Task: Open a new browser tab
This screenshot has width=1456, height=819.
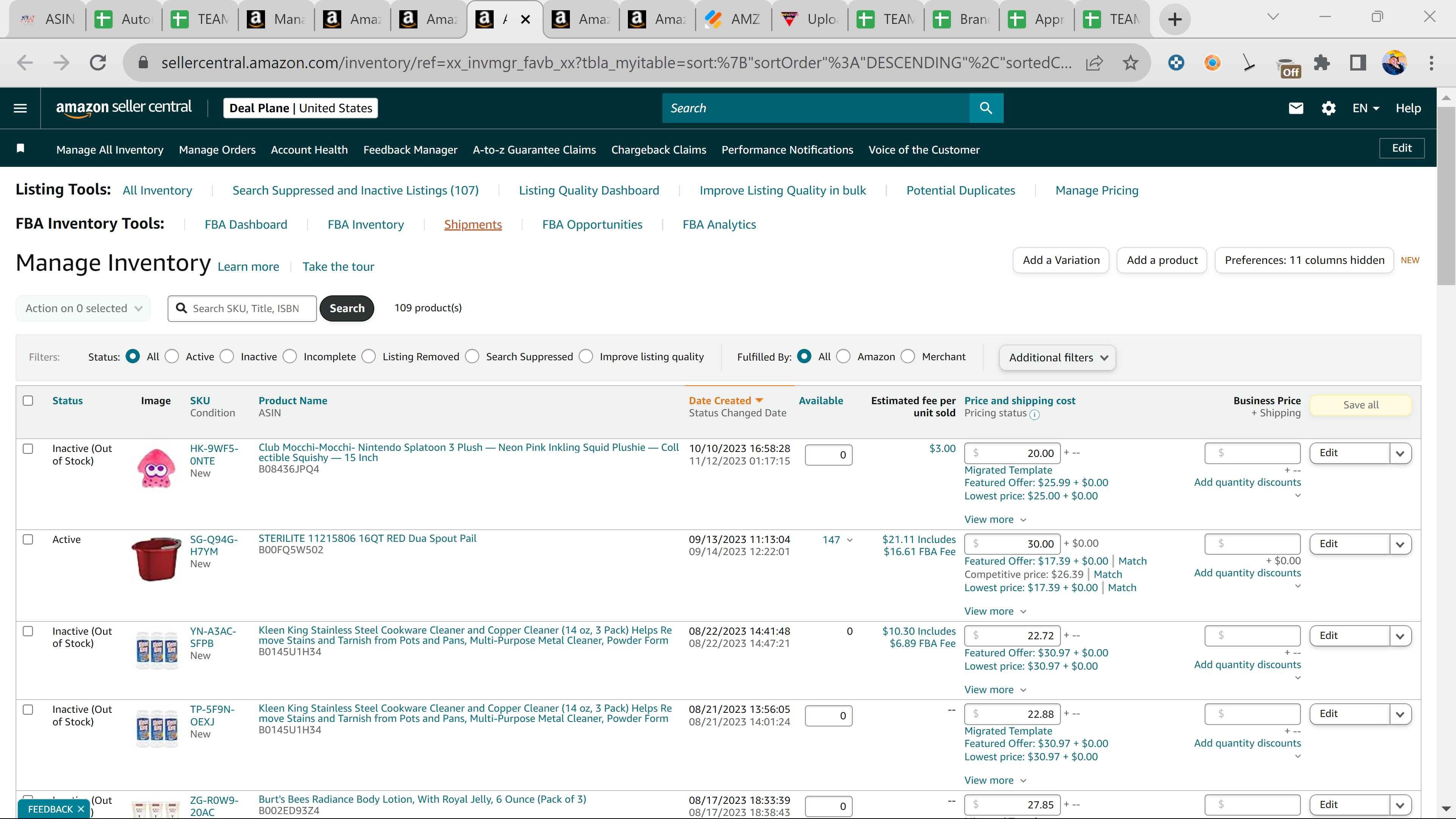Action: click(x=1175, y=19)
